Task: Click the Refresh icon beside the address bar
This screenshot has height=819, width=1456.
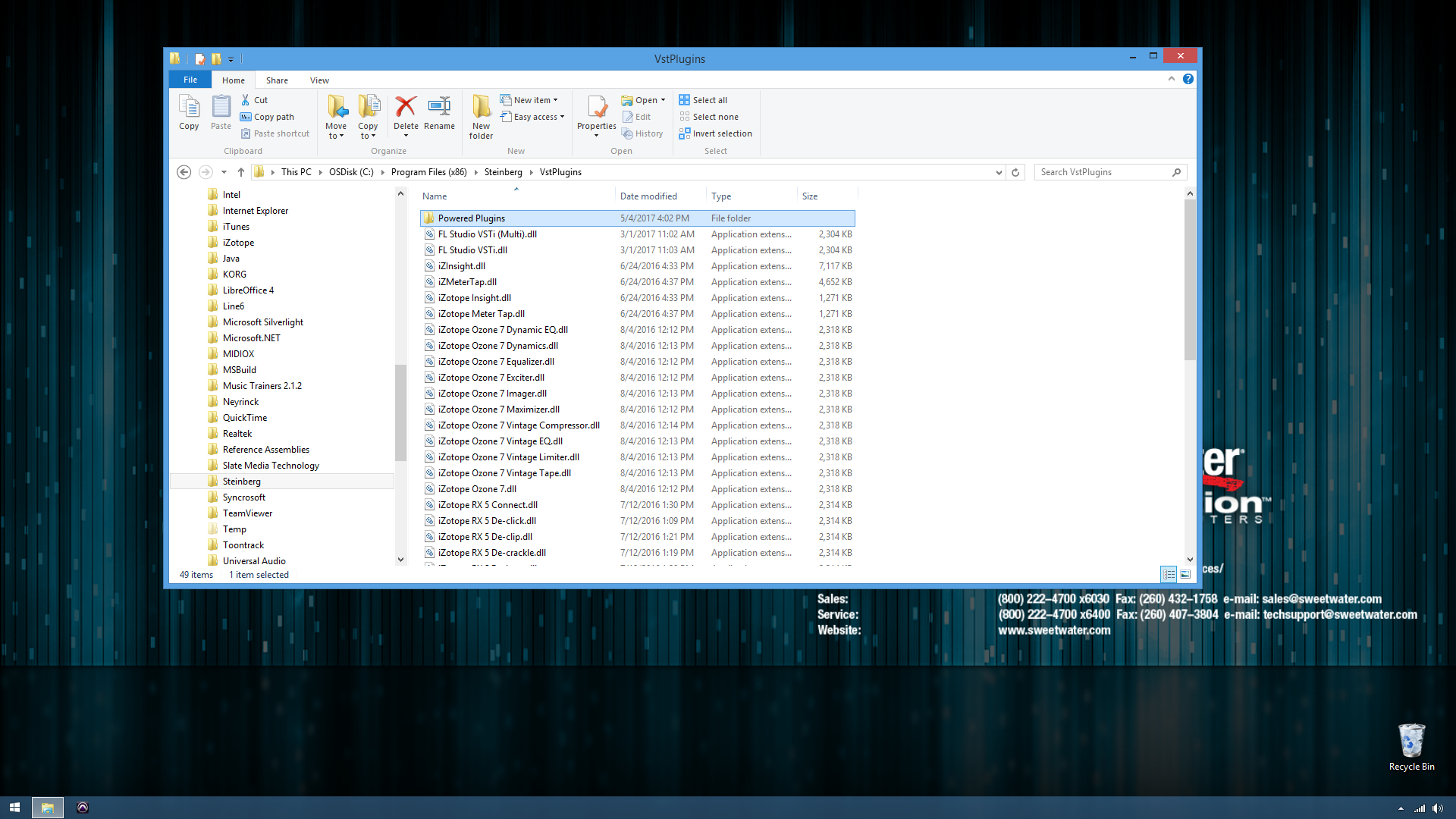Action: 1015,172
